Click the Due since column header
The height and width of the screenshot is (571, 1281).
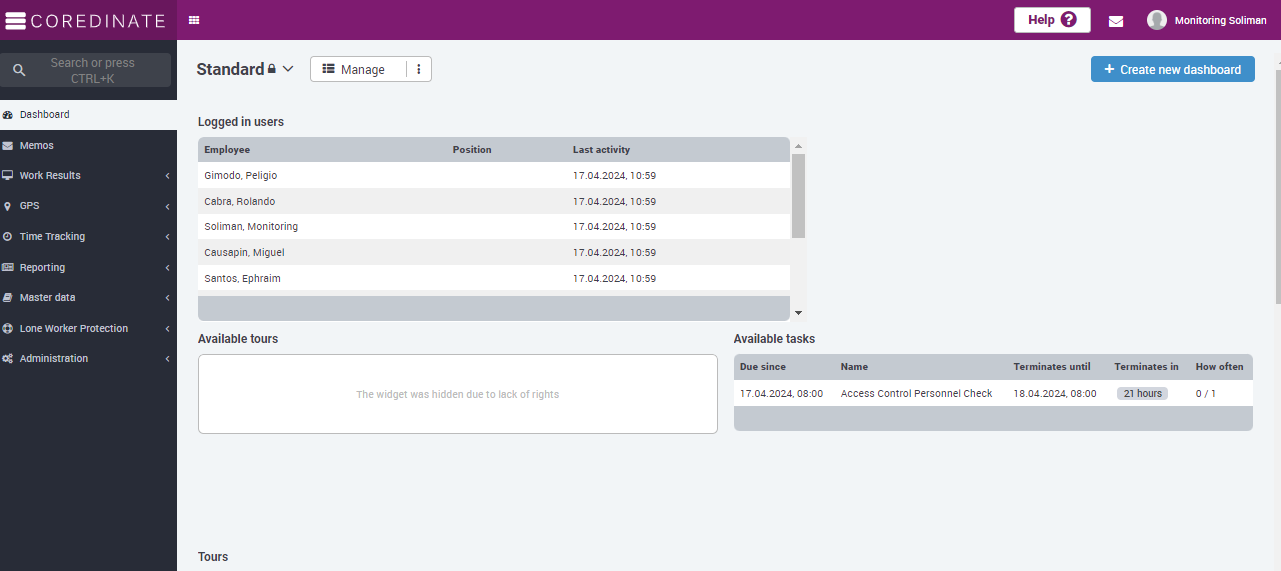tap(763, 367)
